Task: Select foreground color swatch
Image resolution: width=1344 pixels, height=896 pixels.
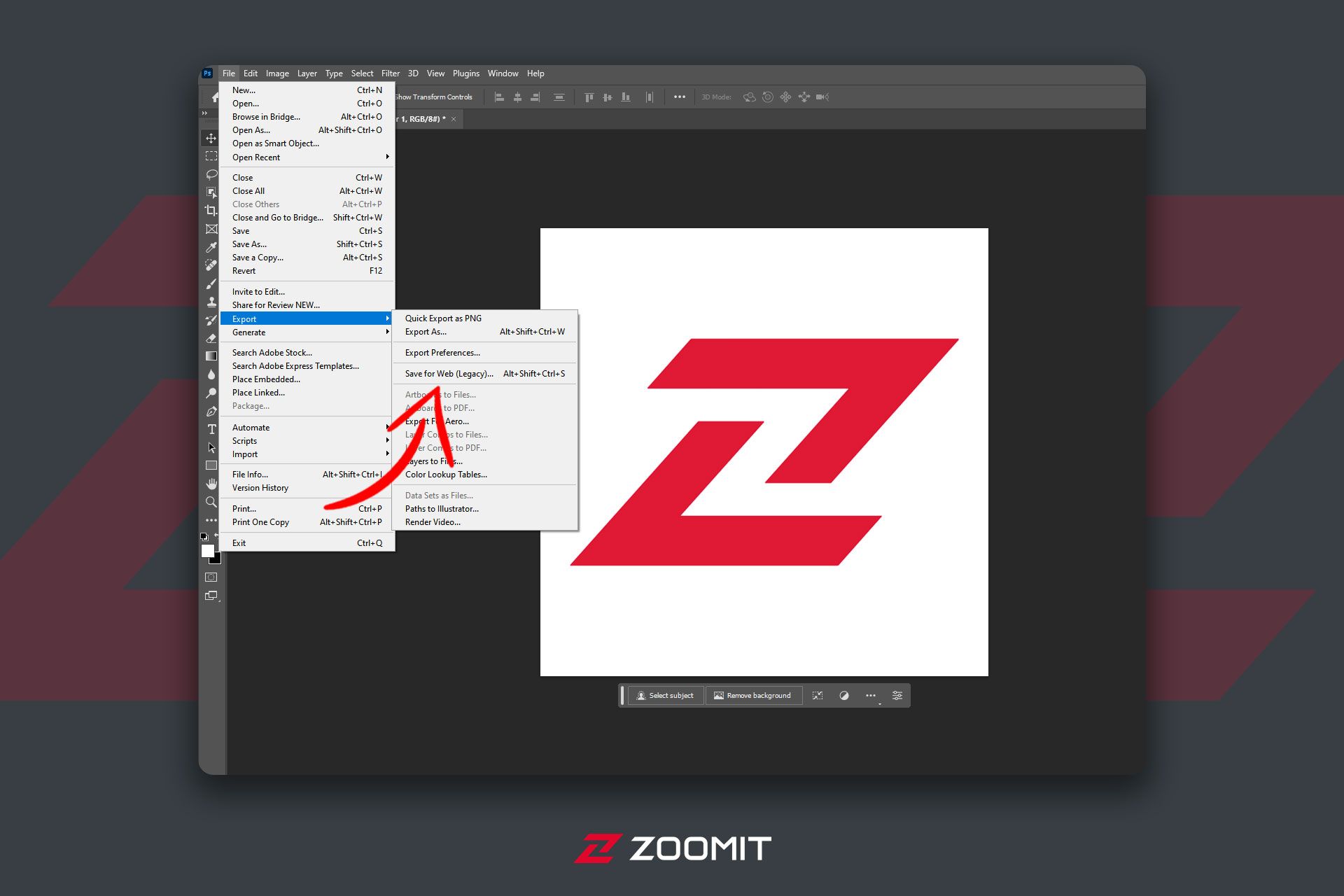Action: [208, 548]
